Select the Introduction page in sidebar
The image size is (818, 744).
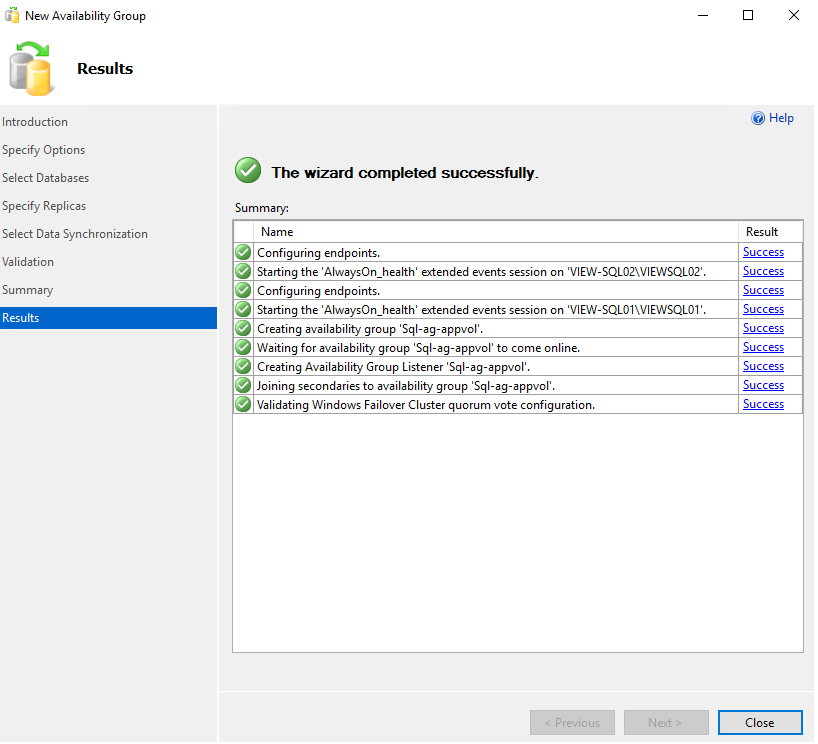[x=35, y=122]
